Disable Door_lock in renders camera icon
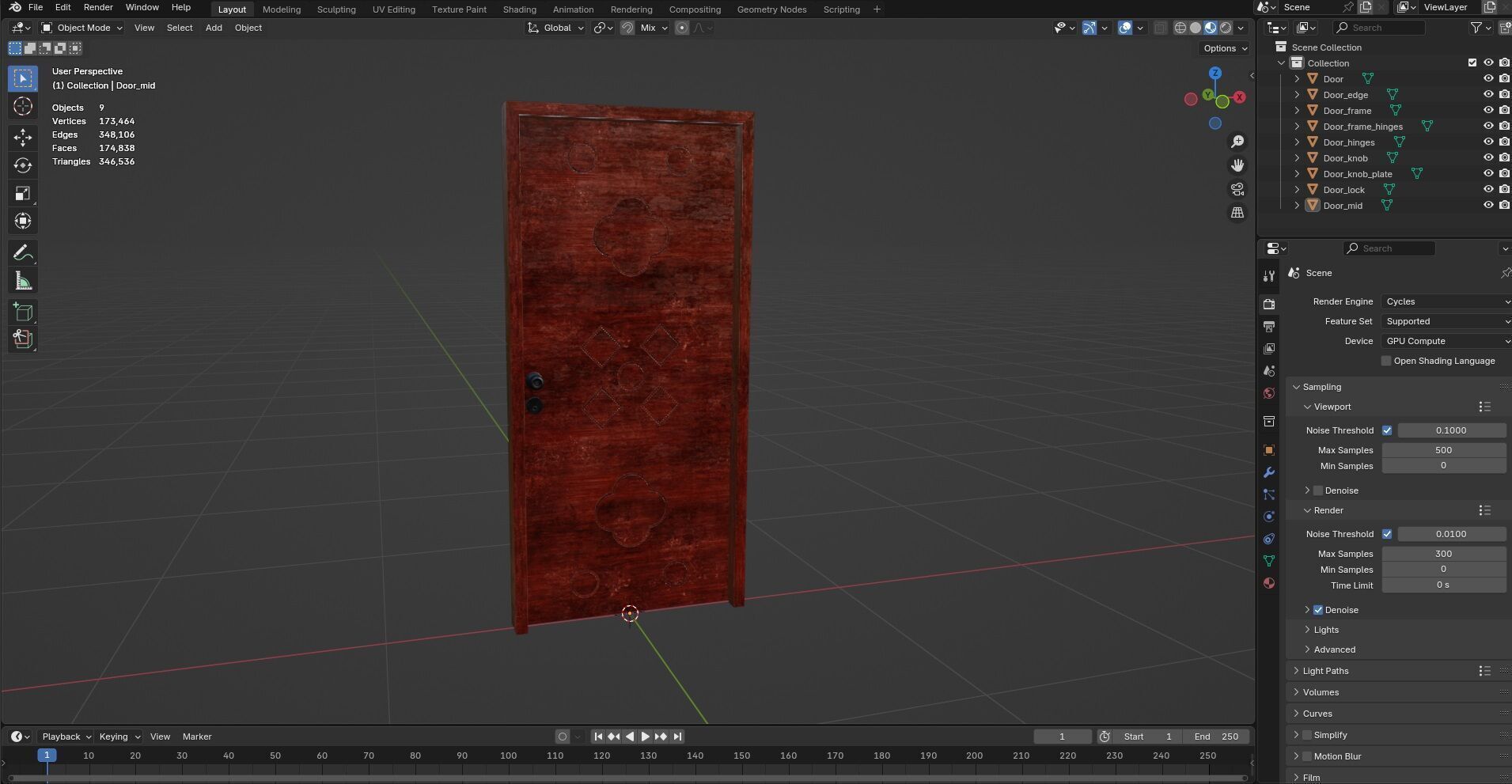1512x784 pixels. (x=1504, y=190)
